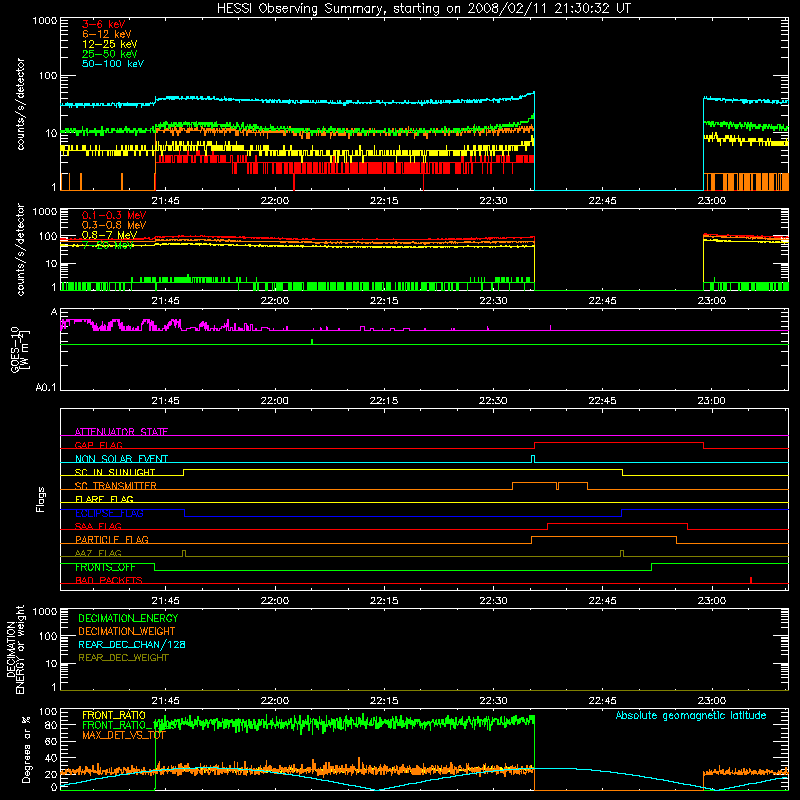800x800 pixels.
Task: Click the 80 tick label in bottom panel
Action: pos(51,725)
